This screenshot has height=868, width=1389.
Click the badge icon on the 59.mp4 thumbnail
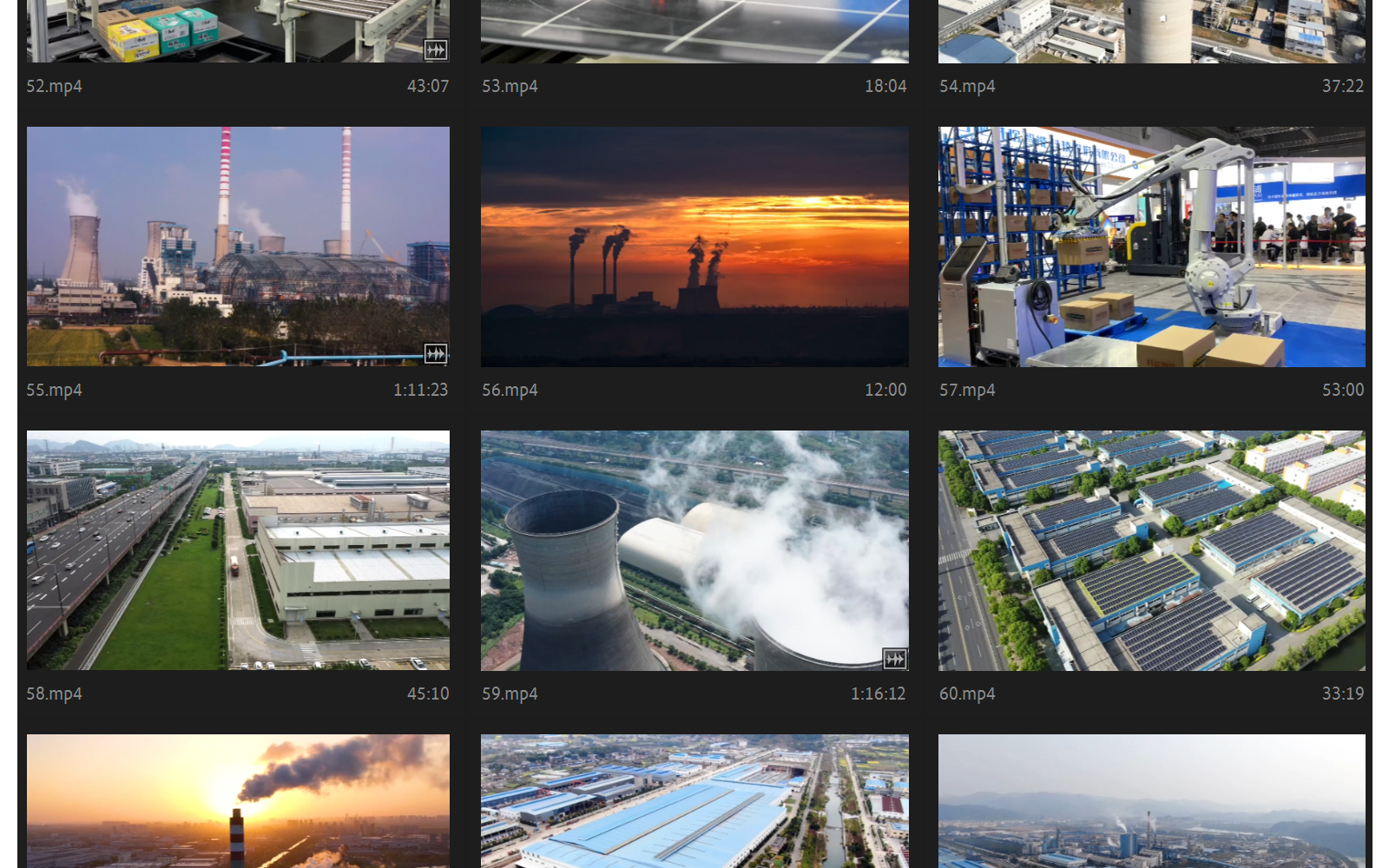pyautogui.click(x=895, y=659)
